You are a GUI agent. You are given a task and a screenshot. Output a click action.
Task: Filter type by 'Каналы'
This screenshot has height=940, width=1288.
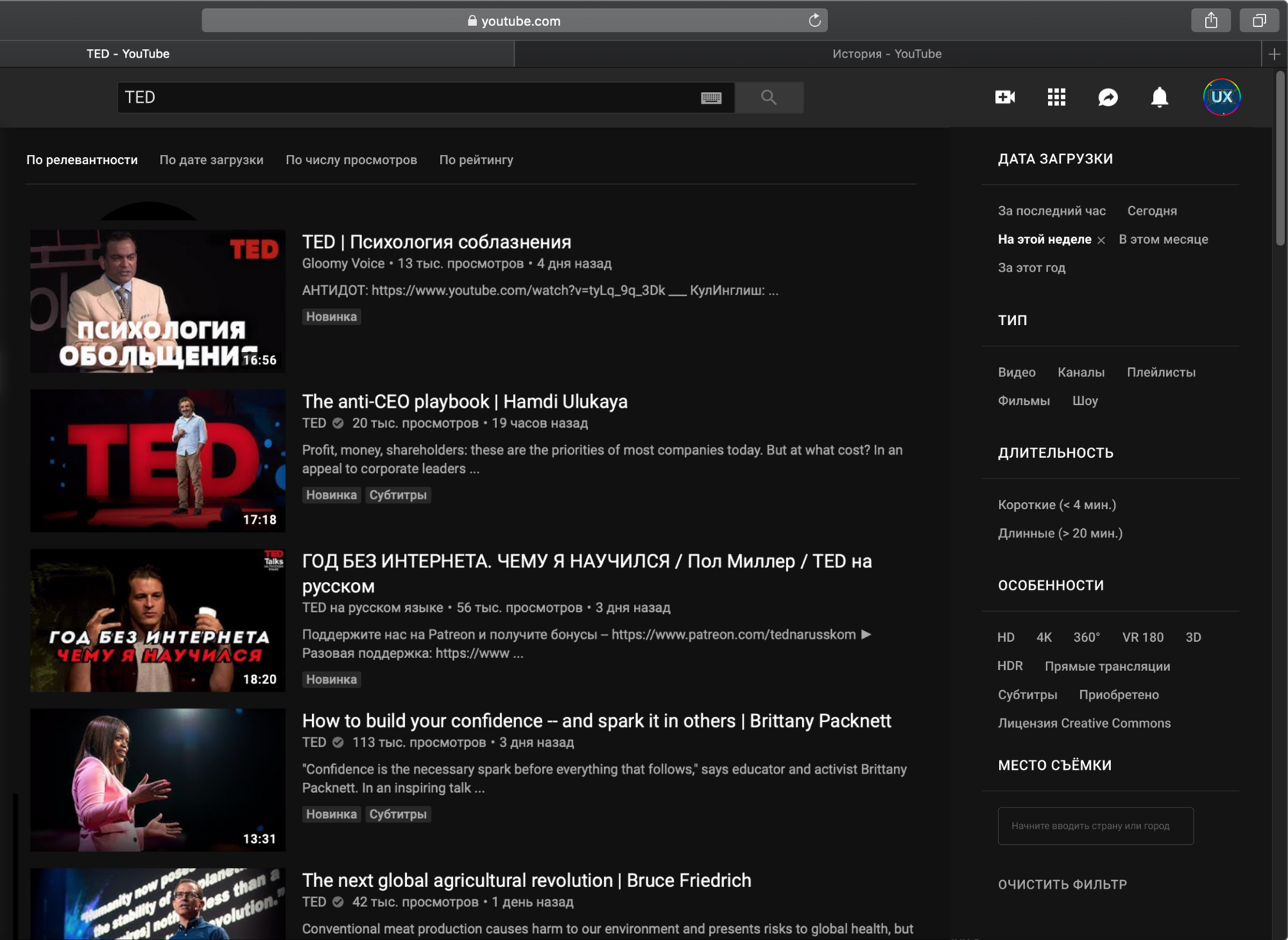pyautogui.click(x=1081, y=372)
